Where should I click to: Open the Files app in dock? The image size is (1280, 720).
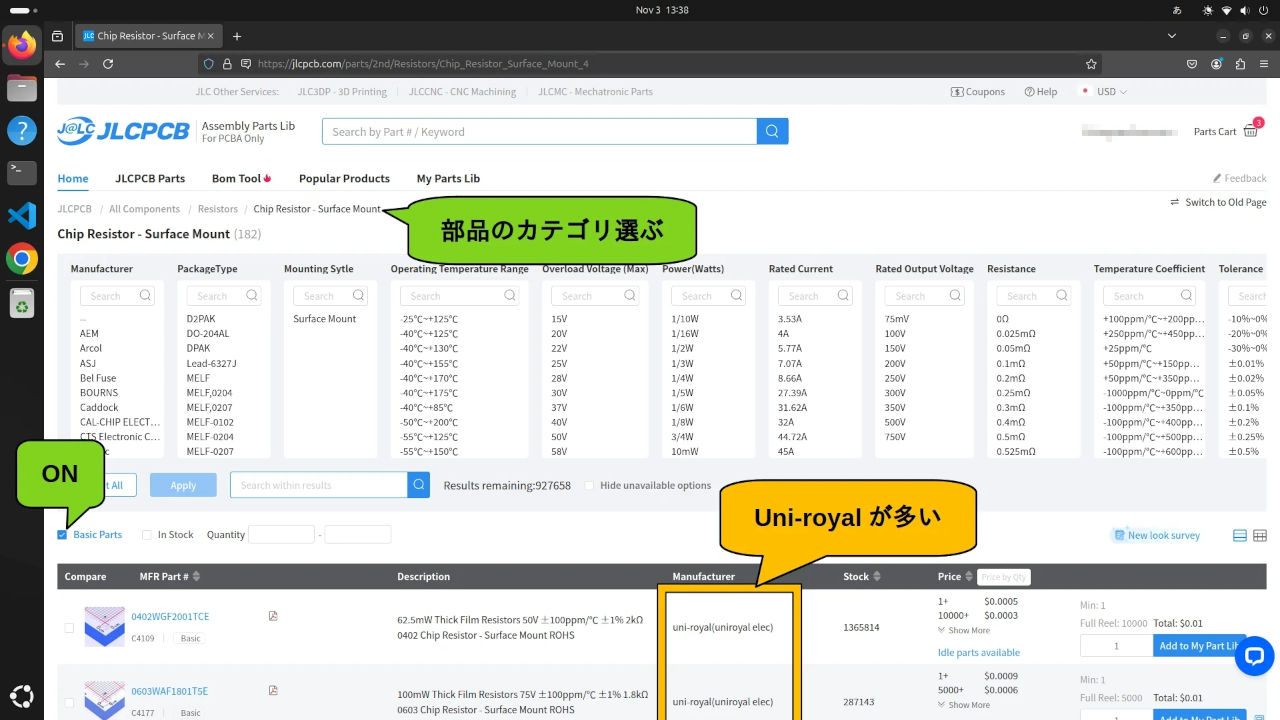pos(21,88)
